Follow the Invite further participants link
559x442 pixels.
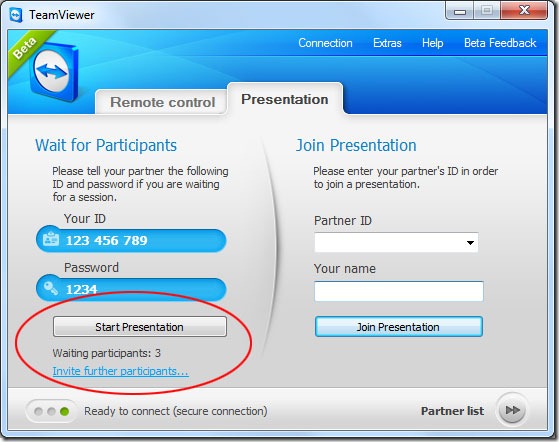(120, 371)
